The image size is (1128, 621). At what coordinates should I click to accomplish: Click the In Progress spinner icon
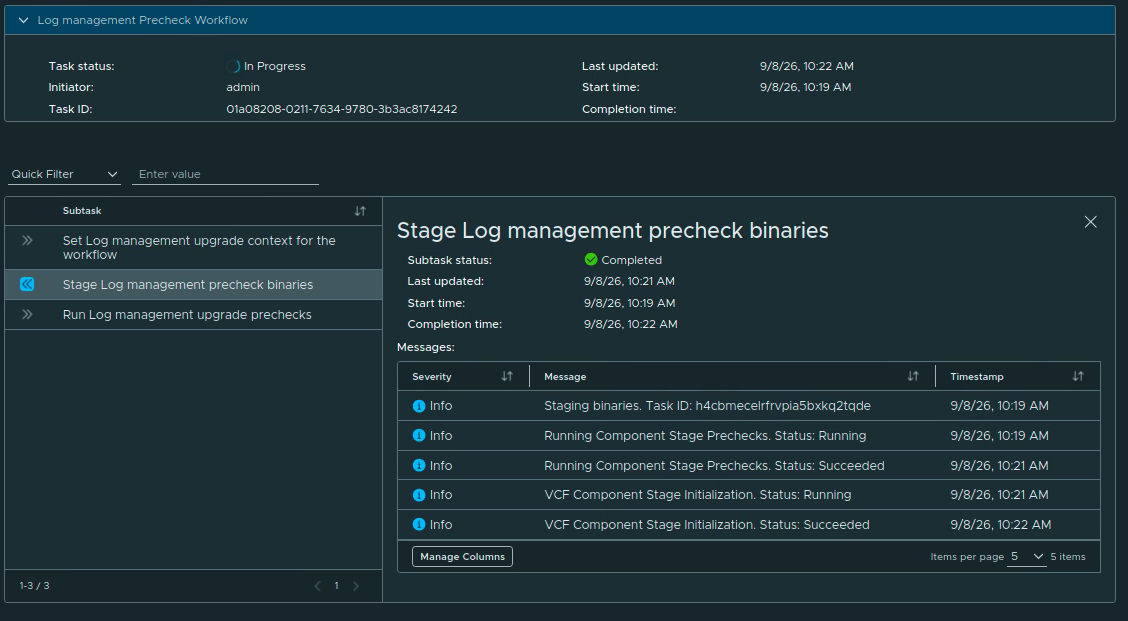click(233, 66)
